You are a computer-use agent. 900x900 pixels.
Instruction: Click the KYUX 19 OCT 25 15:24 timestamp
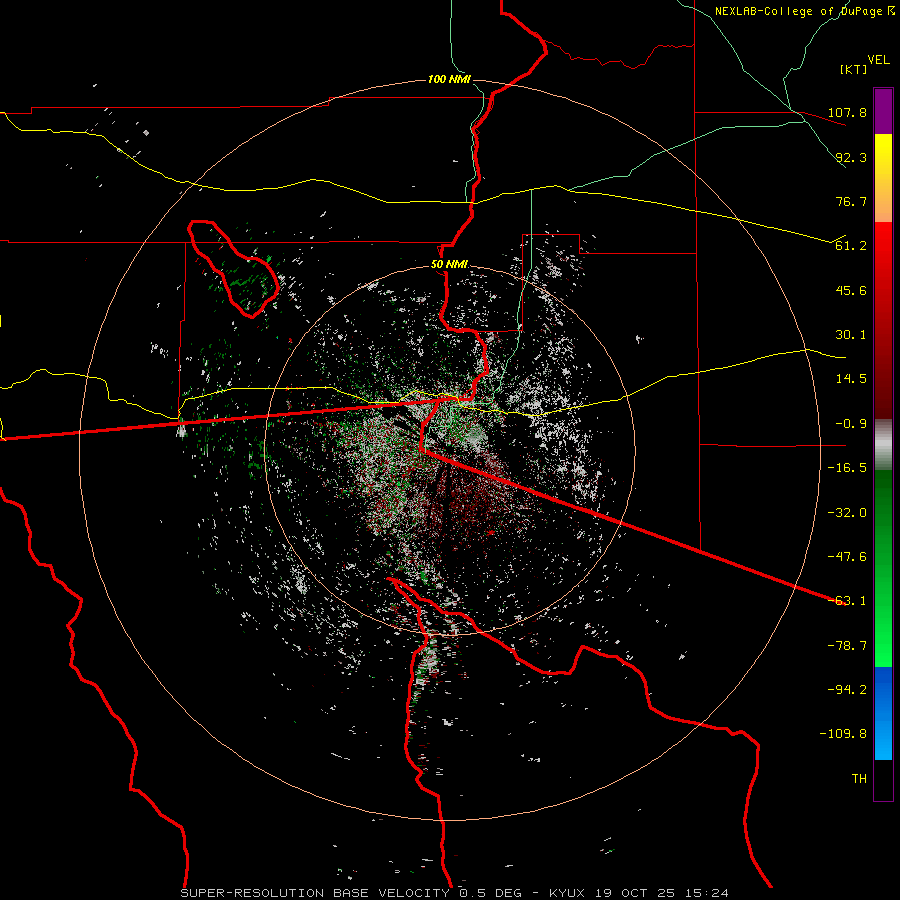(639, 893)
